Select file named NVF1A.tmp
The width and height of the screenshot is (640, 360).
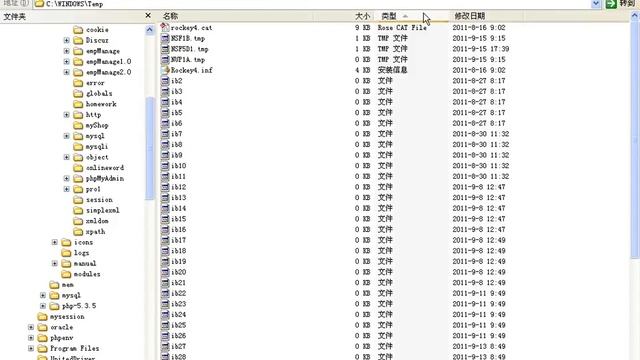click(x=188, y=59)
